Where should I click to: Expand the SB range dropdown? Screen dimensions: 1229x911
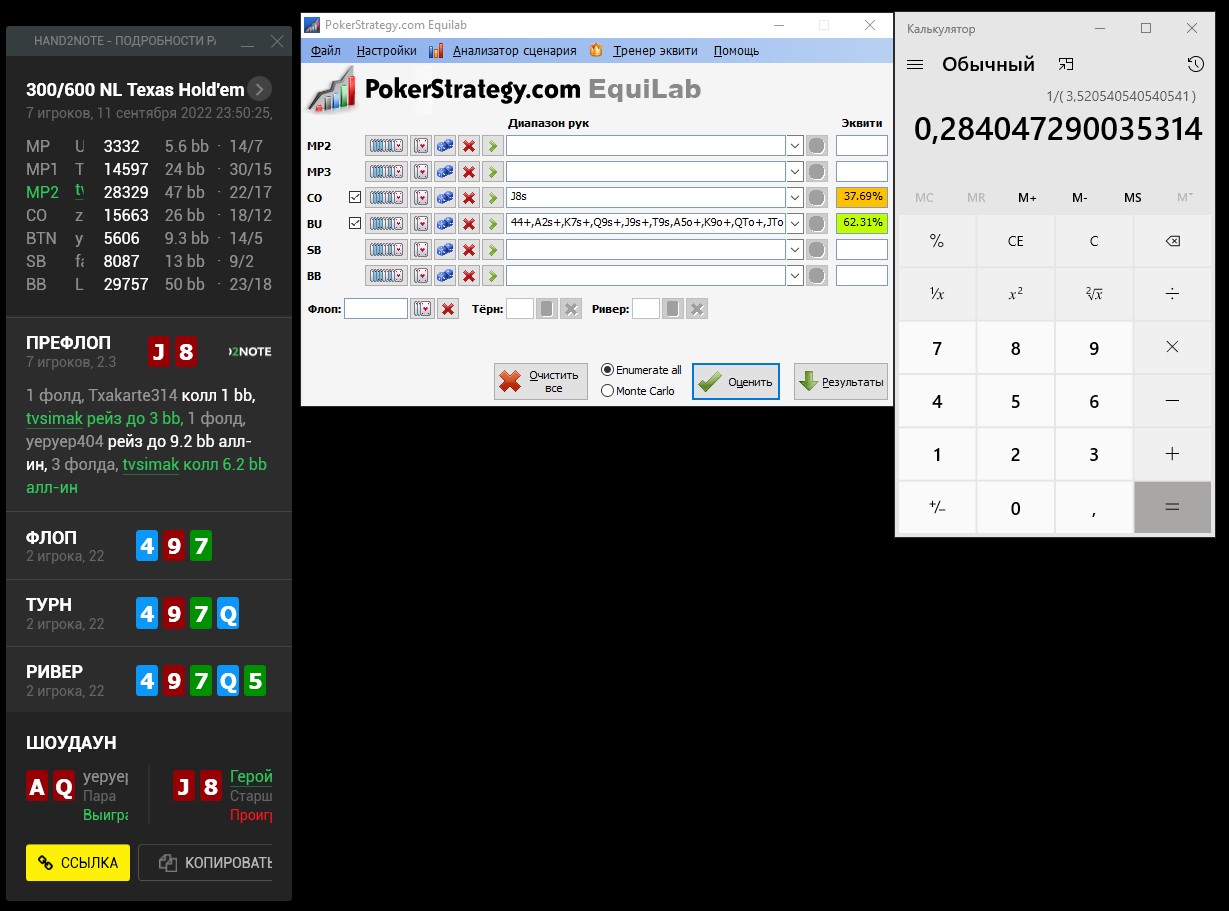[795, 249]
